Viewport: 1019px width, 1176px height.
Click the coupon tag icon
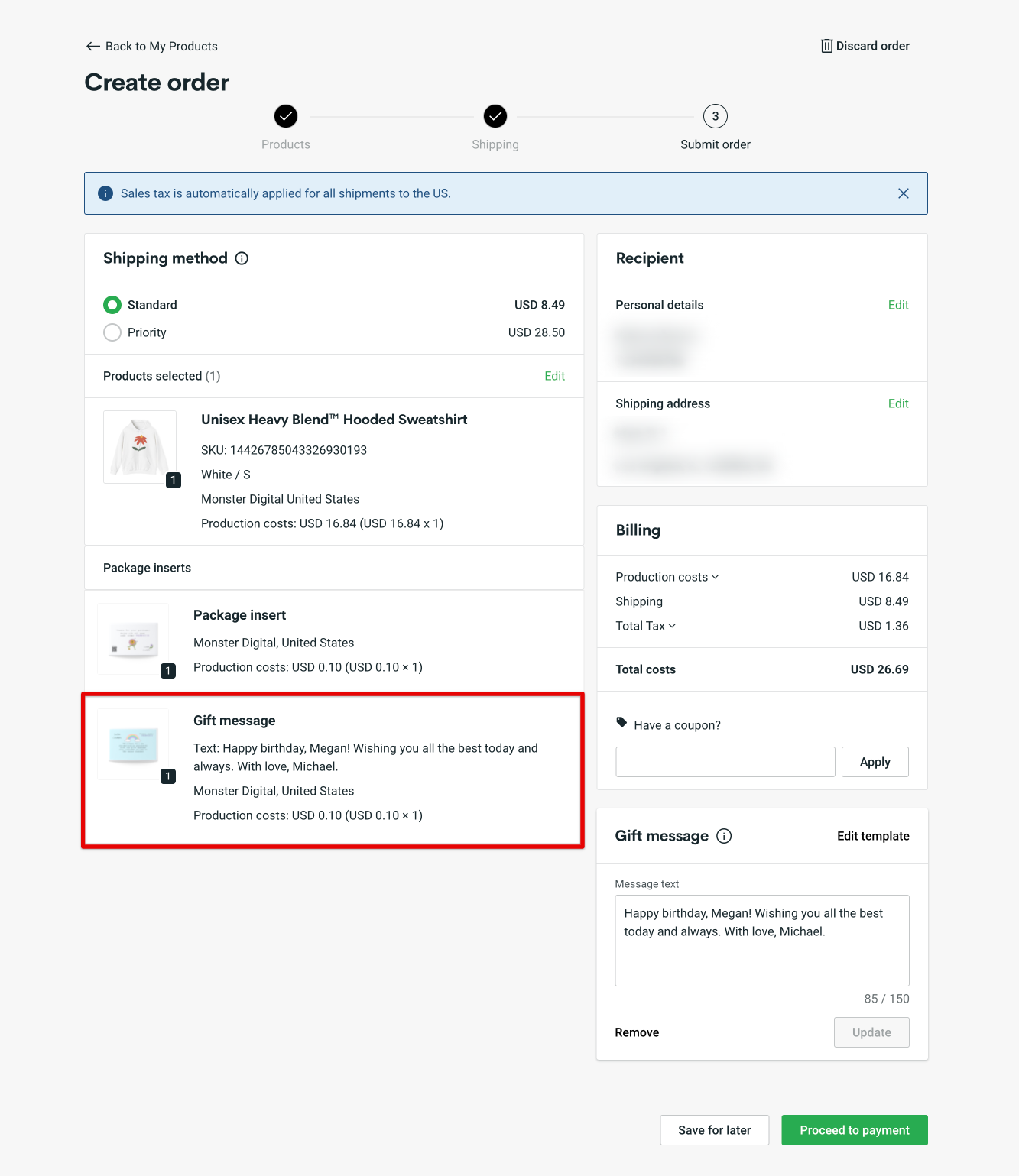621,724
